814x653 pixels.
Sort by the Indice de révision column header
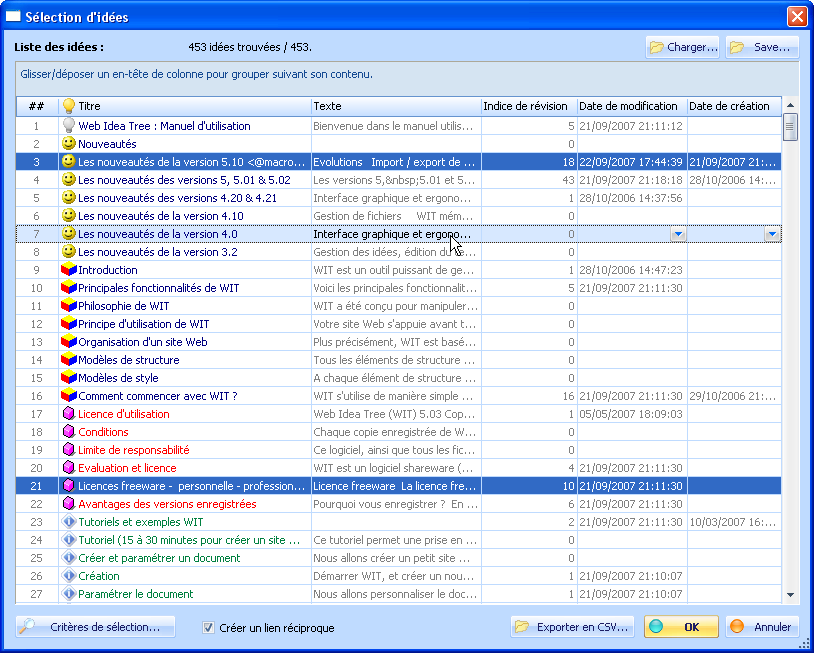pos(526,106)
